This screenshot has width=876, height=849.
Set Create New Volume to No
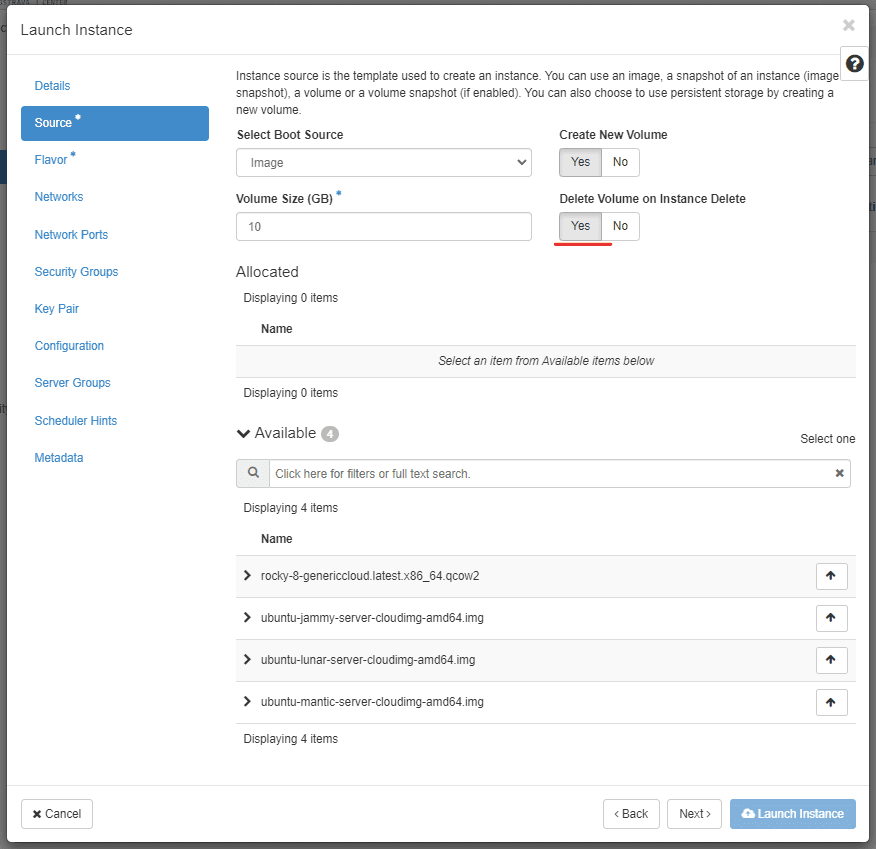click(x=620, y=162)
